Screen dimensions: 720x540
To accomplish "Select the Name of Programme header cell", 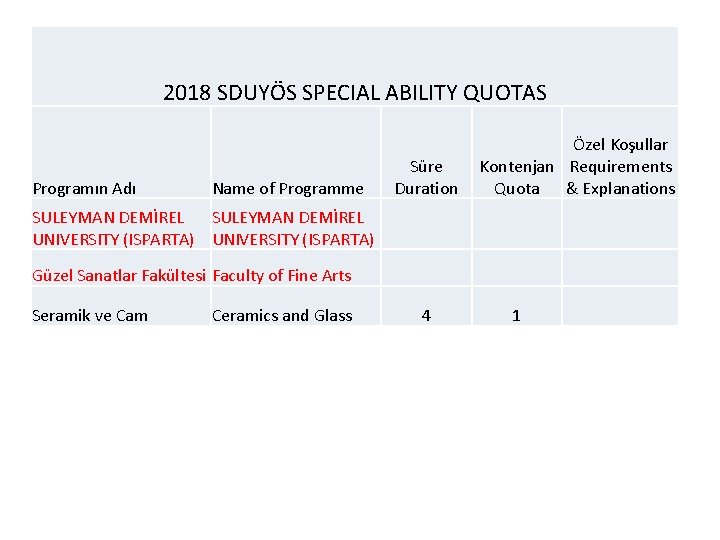I will (296, 152).
